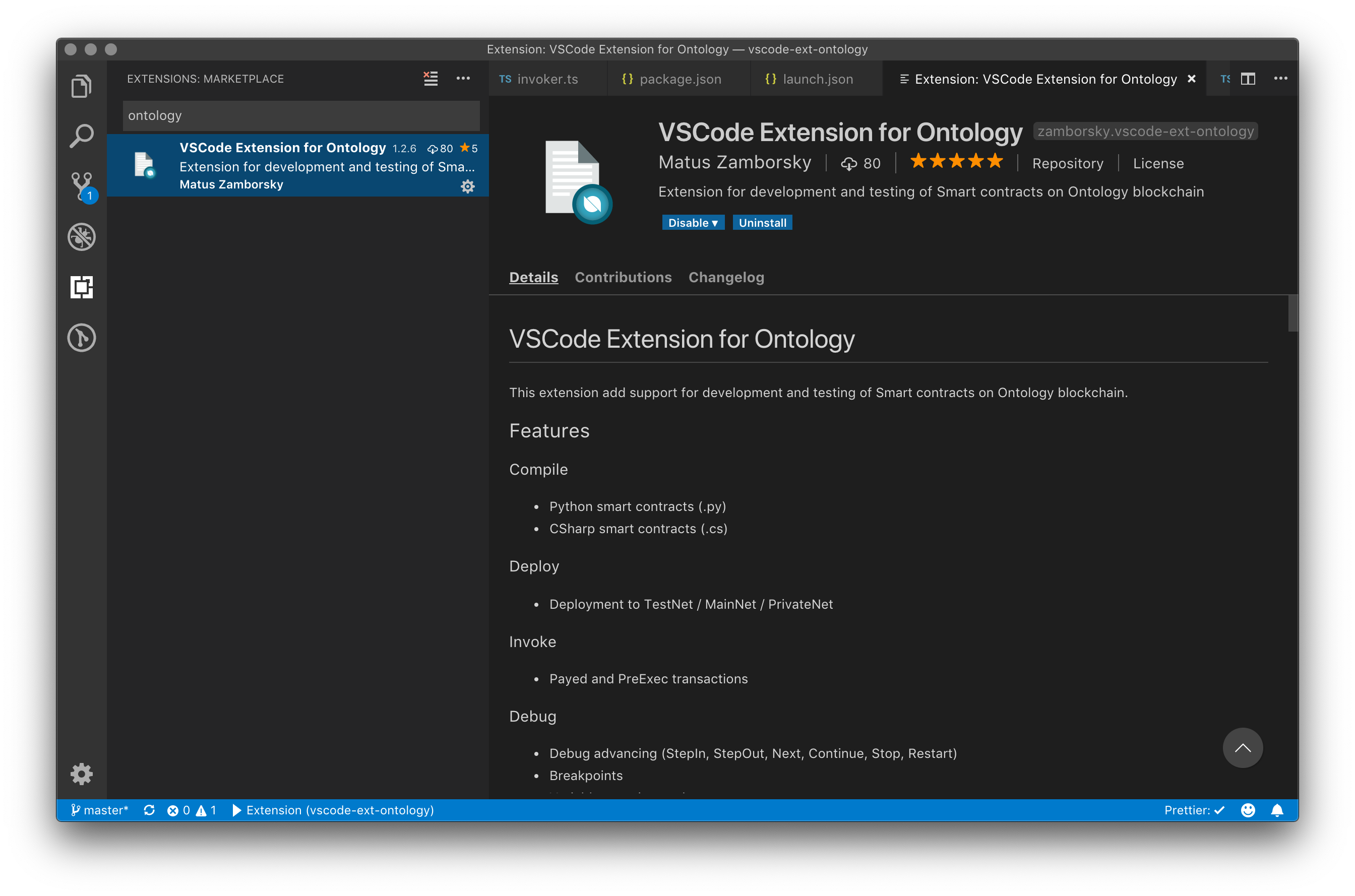Viewport: 1355px width, 896px height.
Task: Expand the Disable dropdown button
Action: (x=693, y=223)
